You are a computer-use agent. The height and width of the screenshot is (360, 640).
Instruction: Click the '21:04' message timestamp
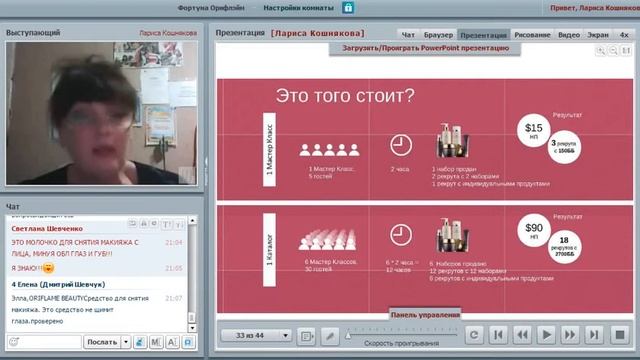click(x=174, y=242)
